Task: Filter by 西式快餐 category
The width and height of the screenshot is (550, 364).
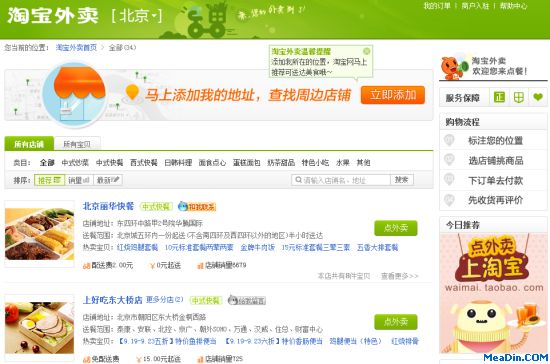Action: (x=144, y=162)
